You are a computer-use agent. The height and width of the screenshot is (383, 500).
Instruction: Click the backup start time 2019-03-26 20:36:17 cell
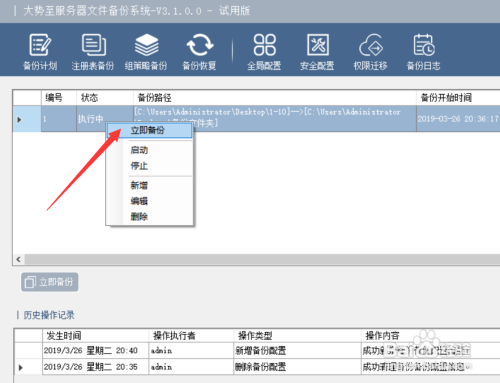pos(458,119)
